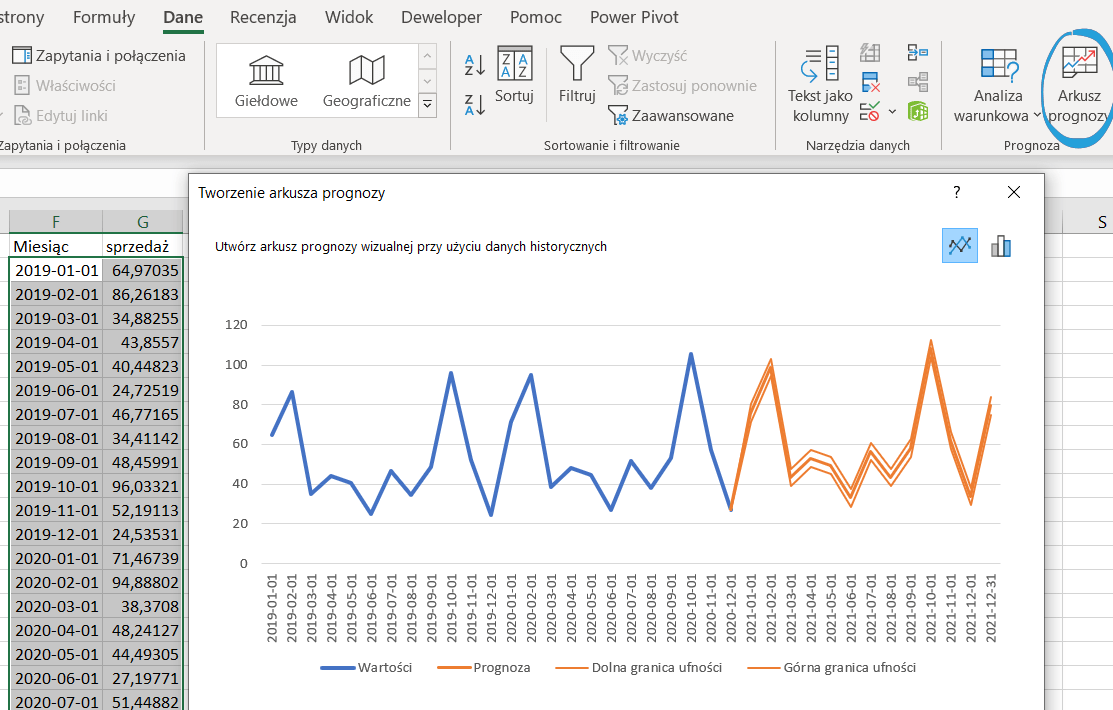Switch forecast to line chart type

click(x=959, y=245)
